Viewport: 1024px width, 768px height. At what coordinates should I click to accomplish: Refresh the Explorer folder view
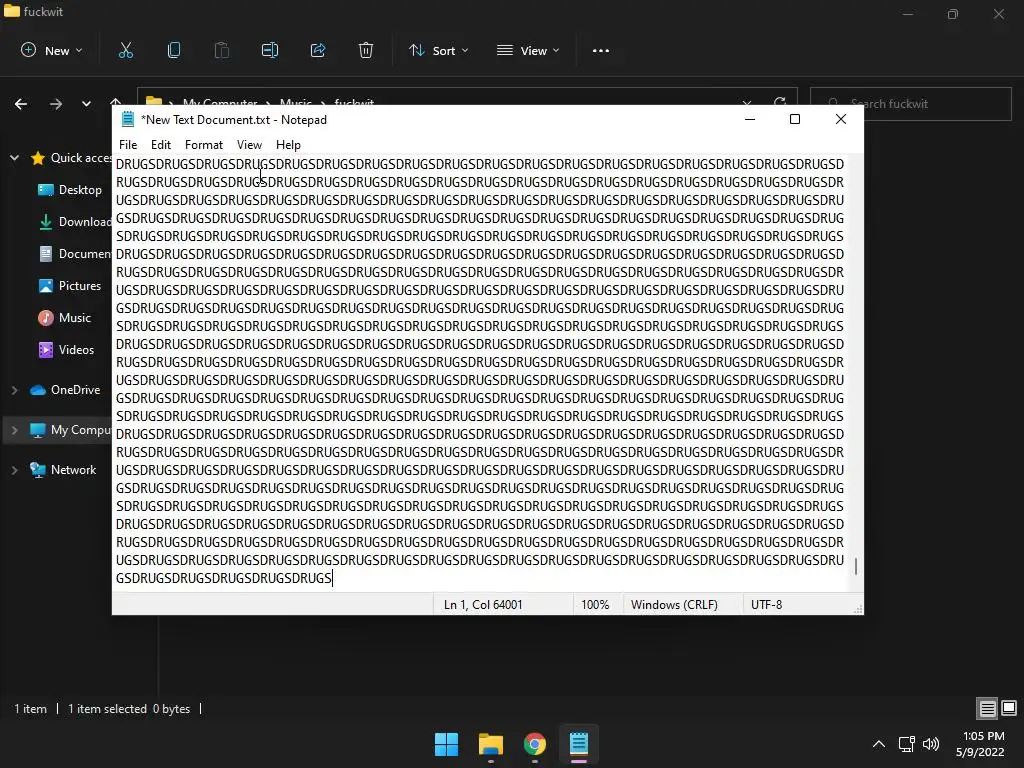point(780,102)
